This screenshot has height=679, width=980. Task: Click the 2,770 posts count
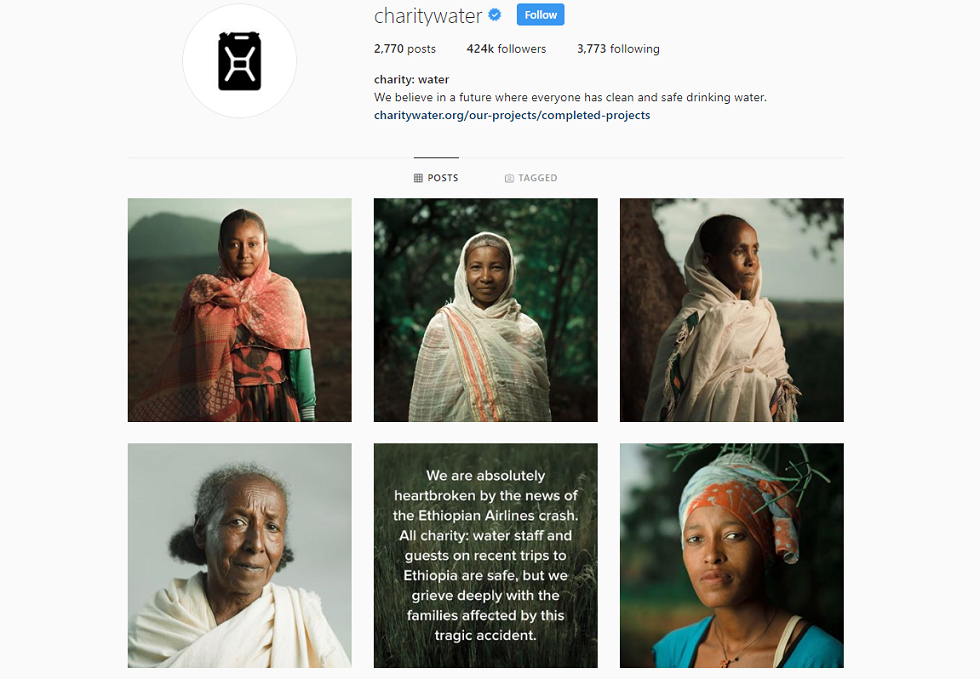pos(405,49)
